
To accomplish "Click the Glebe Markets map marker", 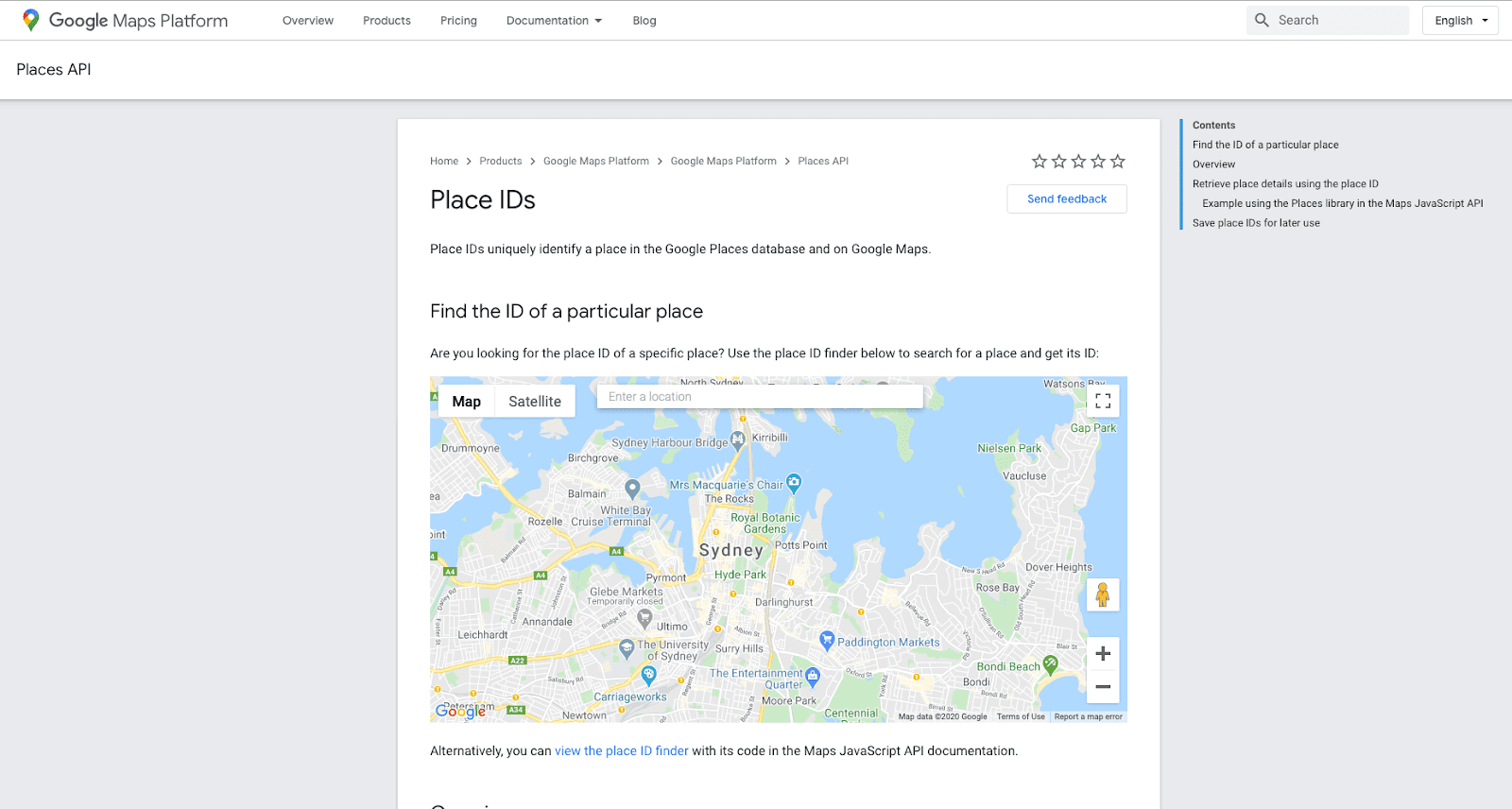I will 644,618.
